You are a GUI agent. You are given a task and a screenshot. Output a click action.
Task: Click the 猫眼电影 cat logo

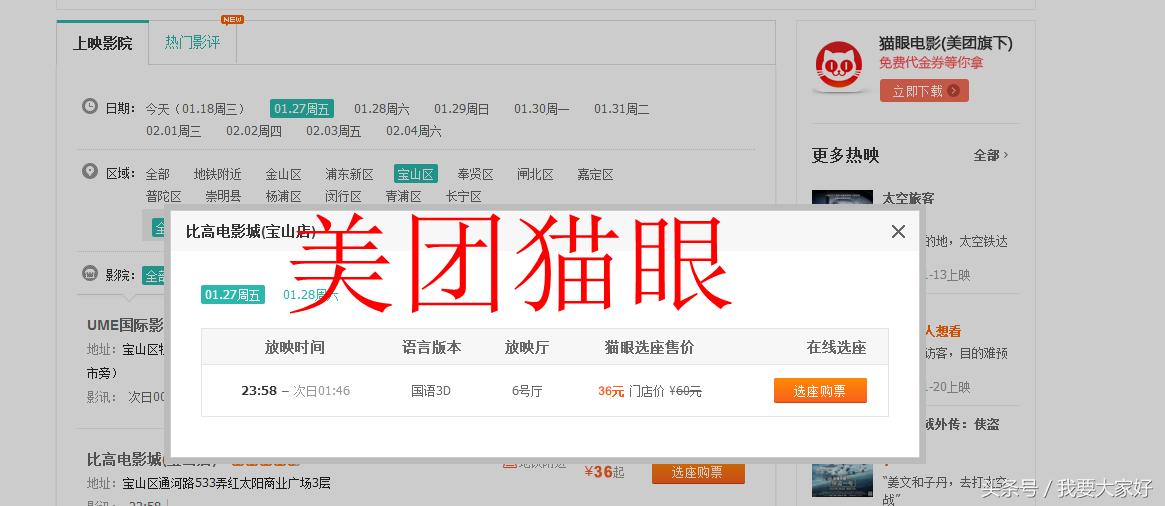pos(840,67)
